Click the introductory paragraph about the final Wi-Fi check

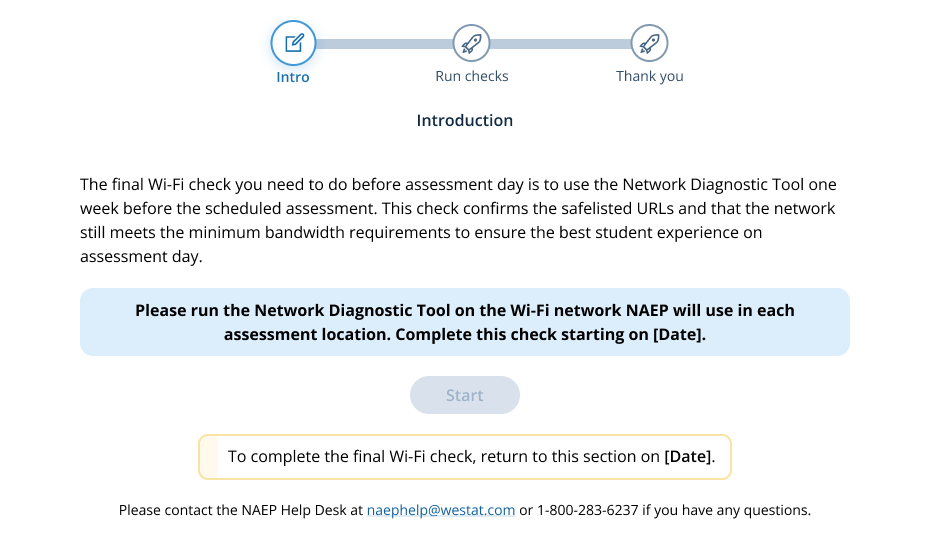[459, 220]
